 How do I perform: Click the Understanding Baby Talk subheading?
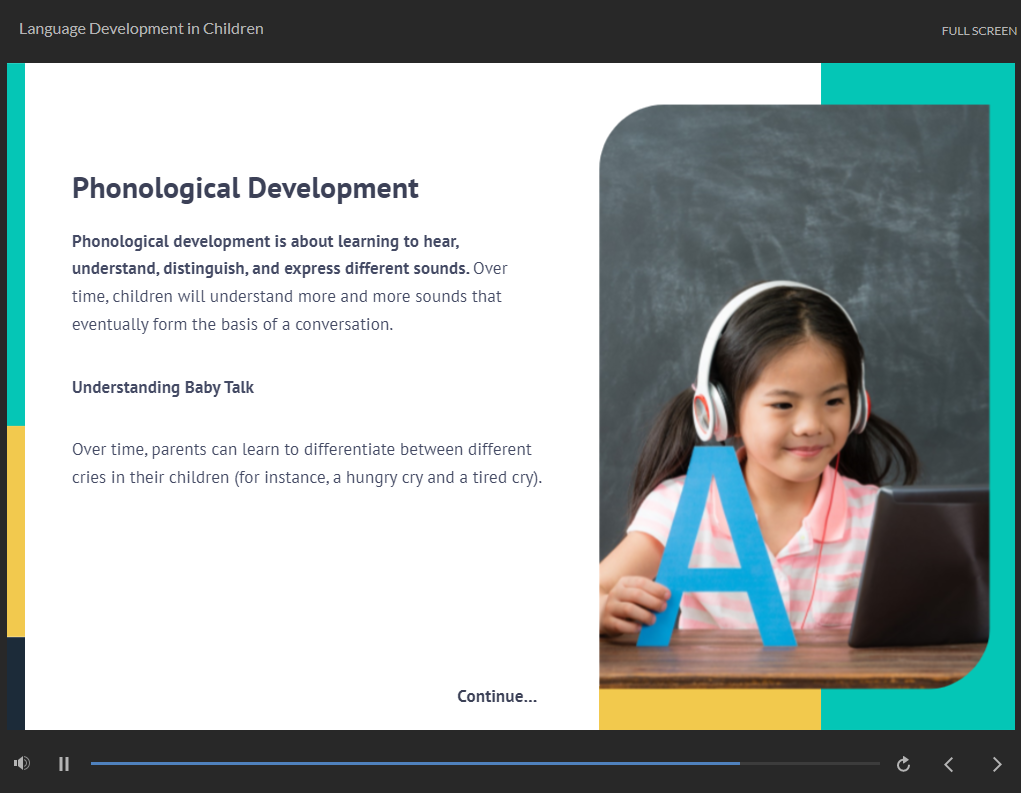coord(163,387)
